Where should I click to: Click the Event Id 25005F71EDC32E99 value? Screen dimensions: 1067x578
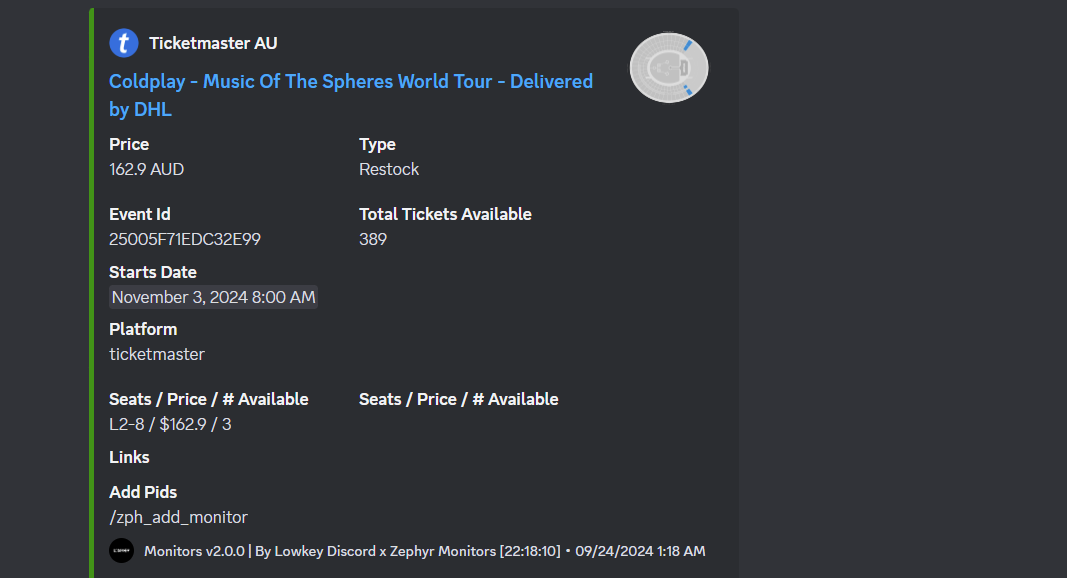(185, 239)
